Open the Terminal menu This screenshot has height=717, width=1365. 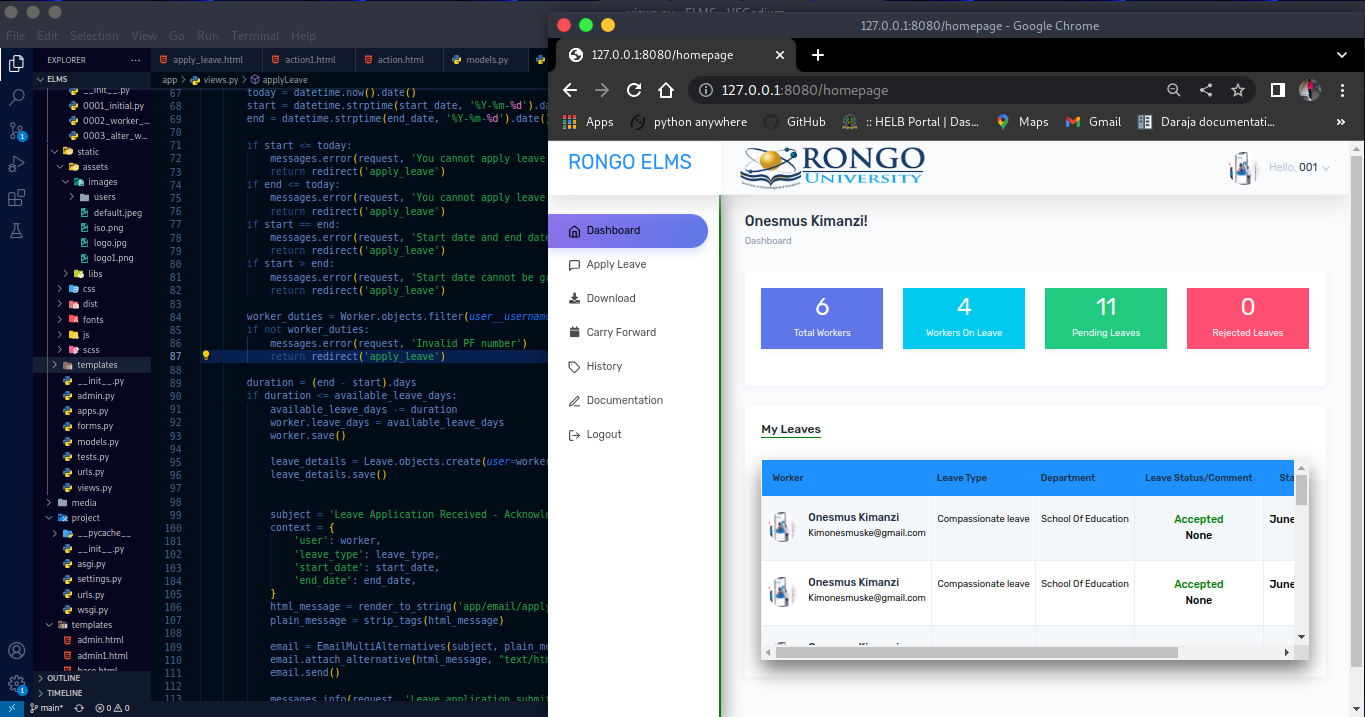tap(255, 36)
